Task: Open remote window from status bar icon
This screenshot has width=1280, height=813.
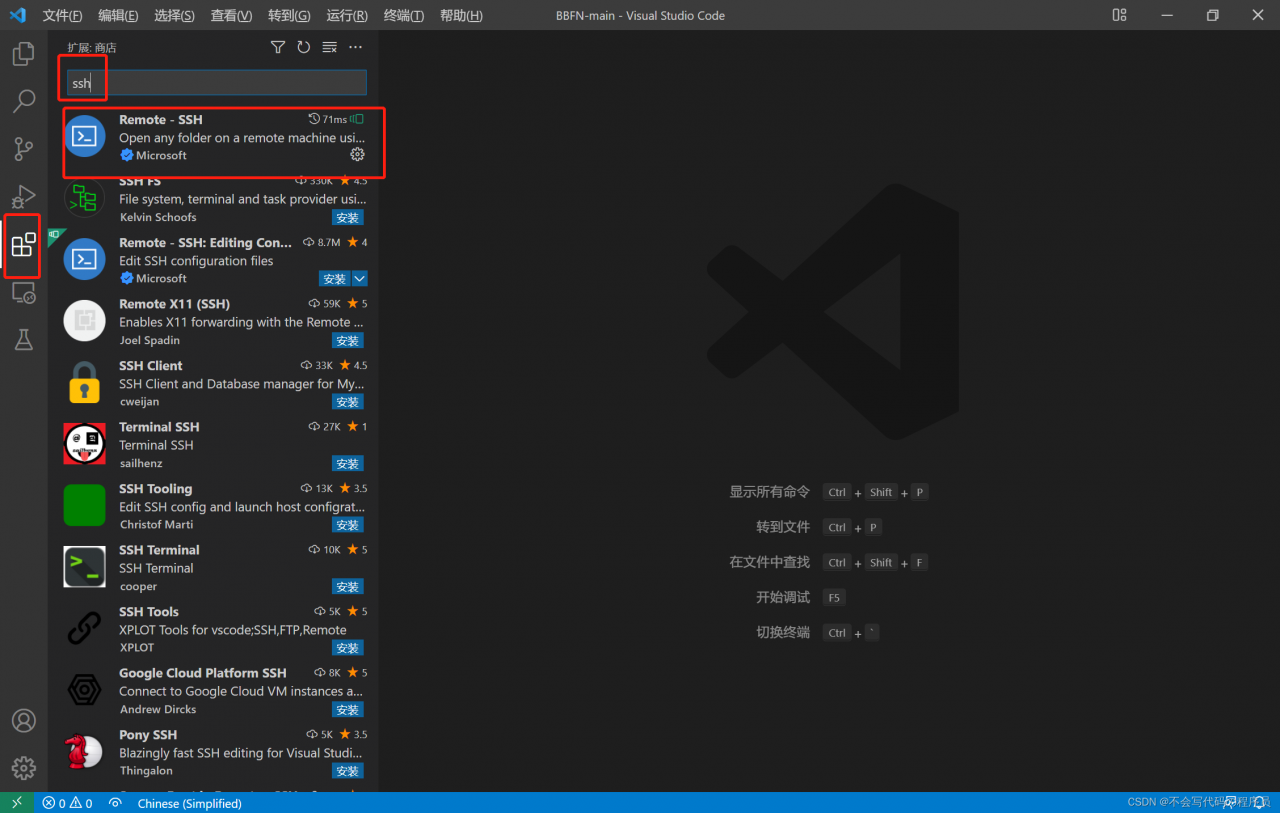Action: coord(16,803)
